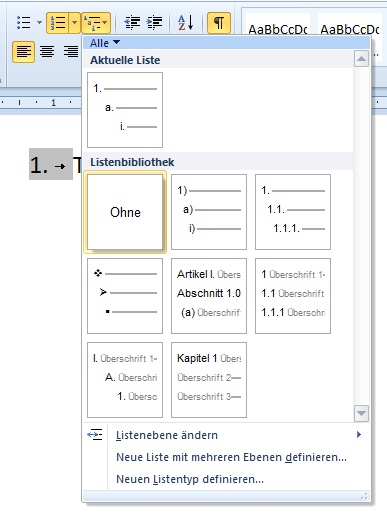Decrease indent with the outdent icon
The image size is (387, 513).
[x=132, y=23]
